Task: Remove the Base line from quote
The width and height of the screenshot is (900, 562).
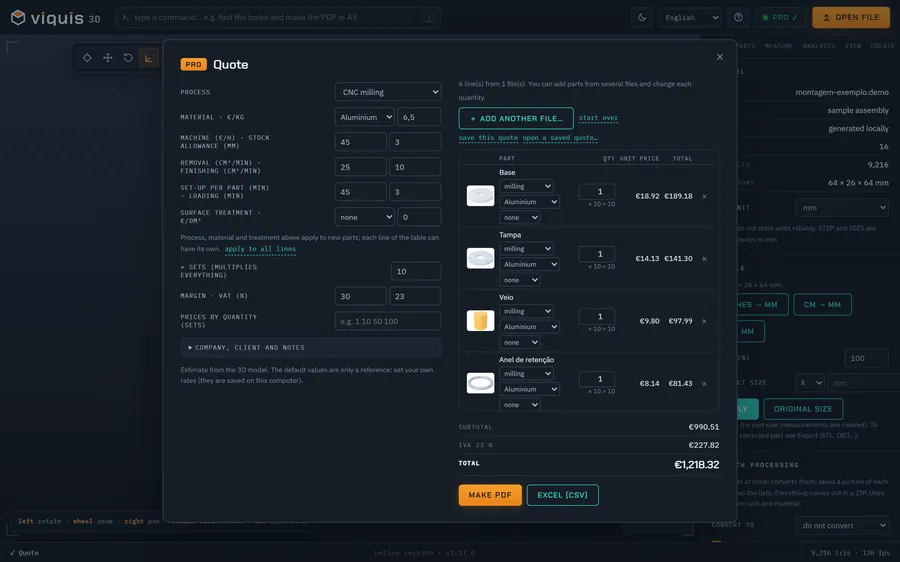Action: pos(704,196)
